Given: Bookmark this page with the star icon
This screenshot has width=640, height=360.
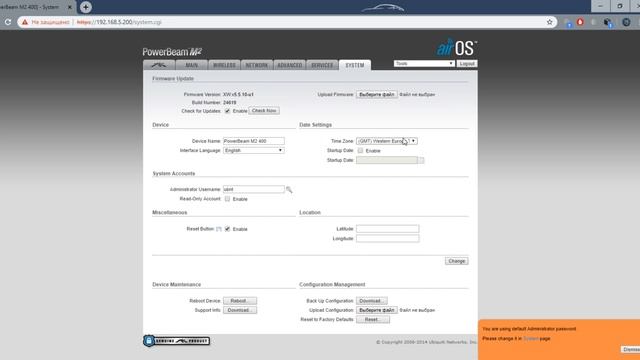Looking at the screenshot, I should click(x=549, y=22).
